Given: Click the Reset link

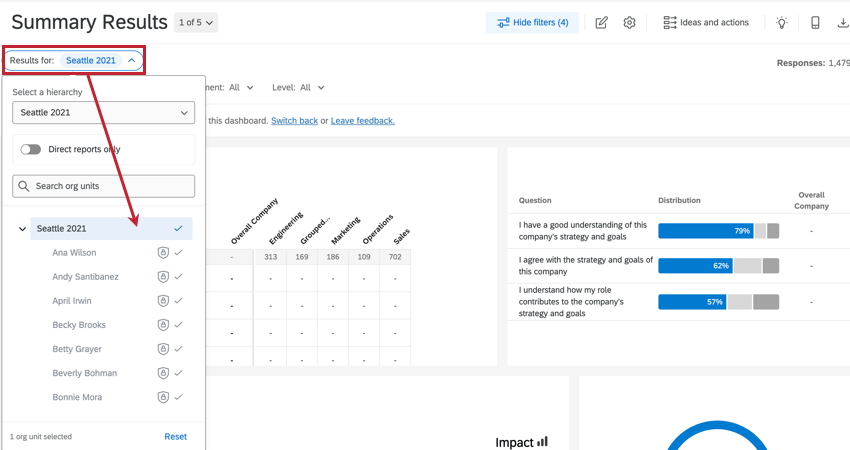Looking at the screenshot, I should pos(175,437).
